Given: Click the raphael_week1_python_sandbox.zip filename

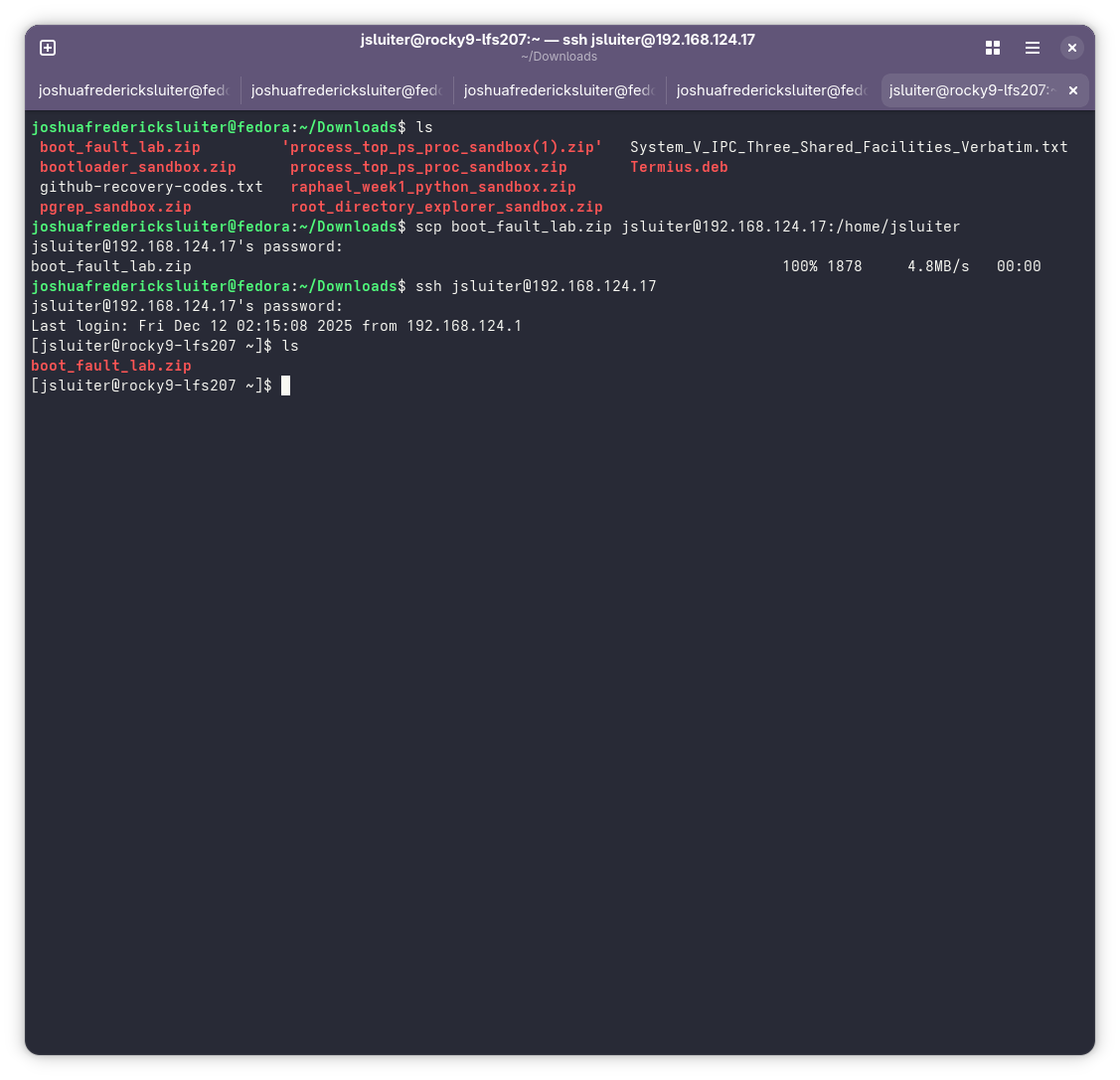Looking at the screenshot, I should (x=432, y=187).
